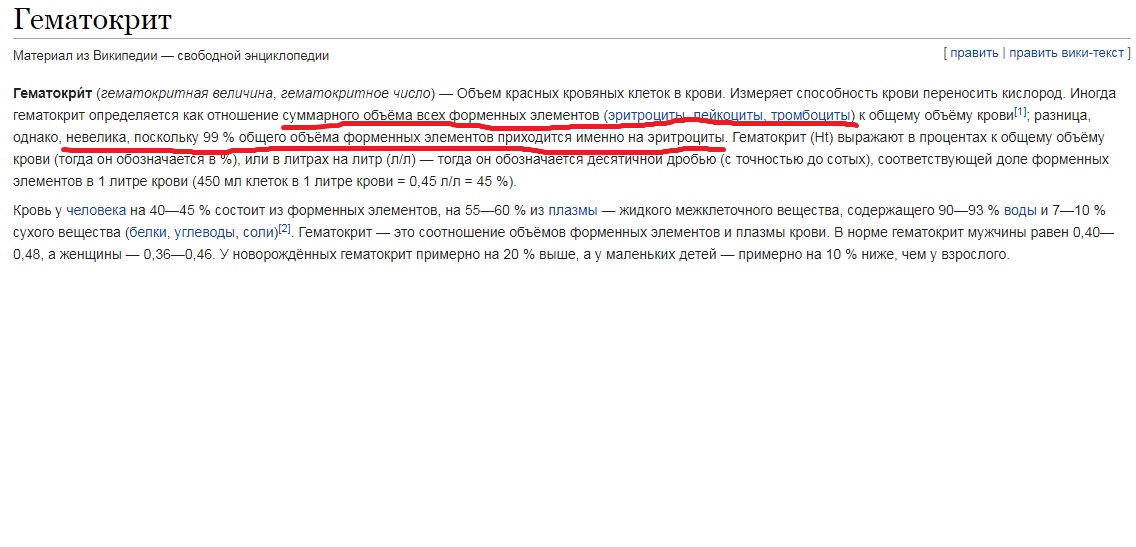Click the 'белки' link
Image resolution: width=1136 pixels, height=547 pixels.
click(147, 232)
